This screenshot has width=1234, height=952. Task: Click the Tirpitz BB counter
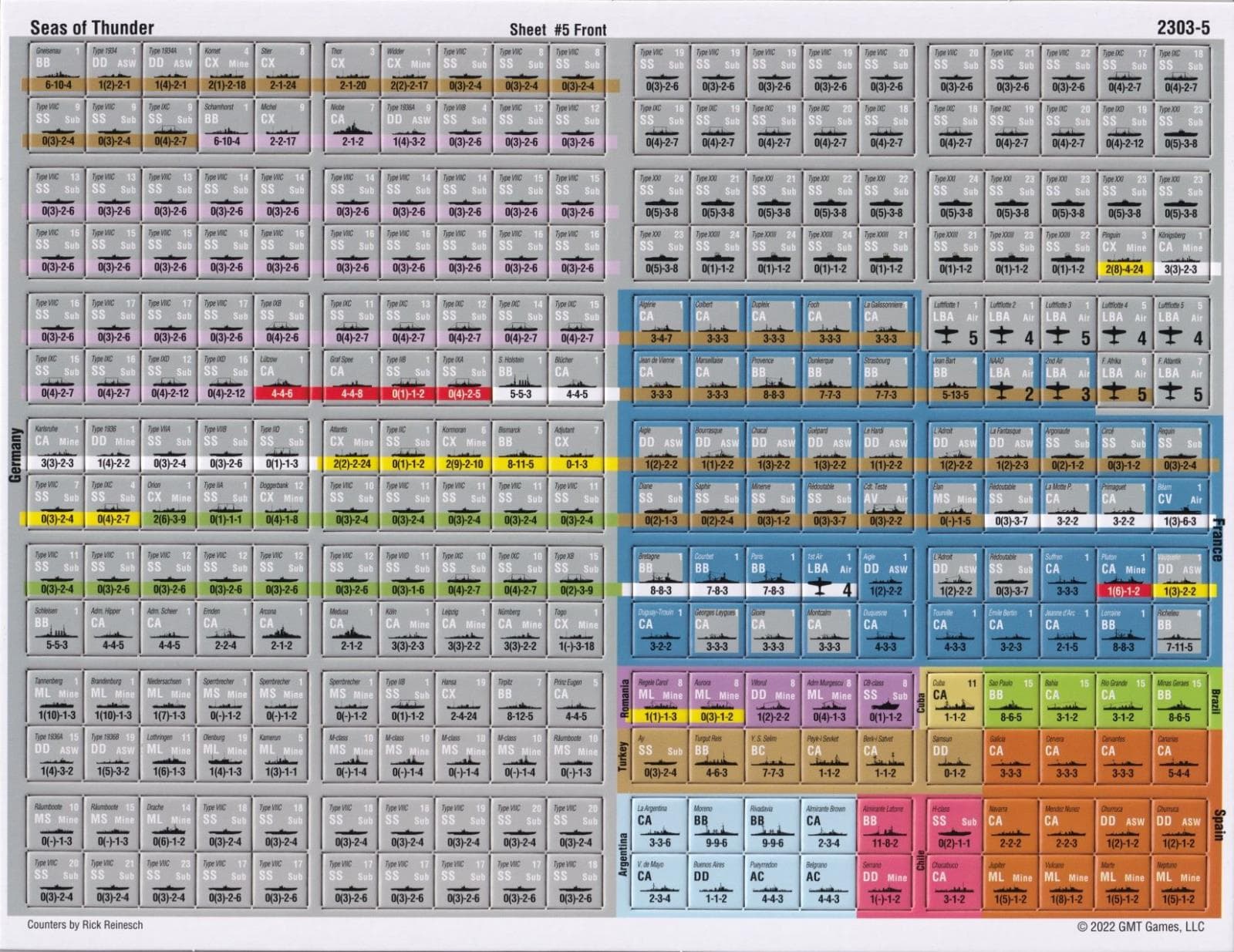click(521, 700)
